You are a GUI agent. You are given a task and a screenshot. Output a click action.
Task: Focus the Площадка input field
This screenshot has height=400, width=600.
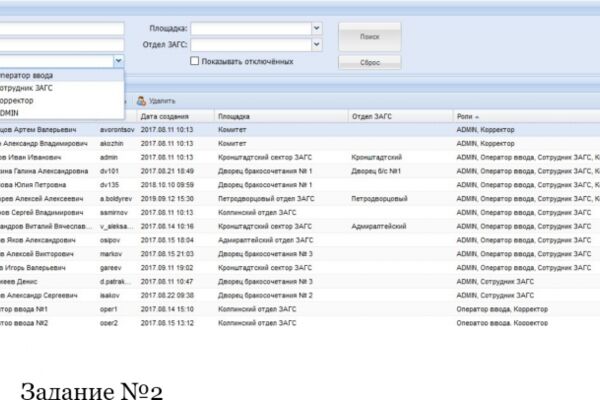pos(251,28)
